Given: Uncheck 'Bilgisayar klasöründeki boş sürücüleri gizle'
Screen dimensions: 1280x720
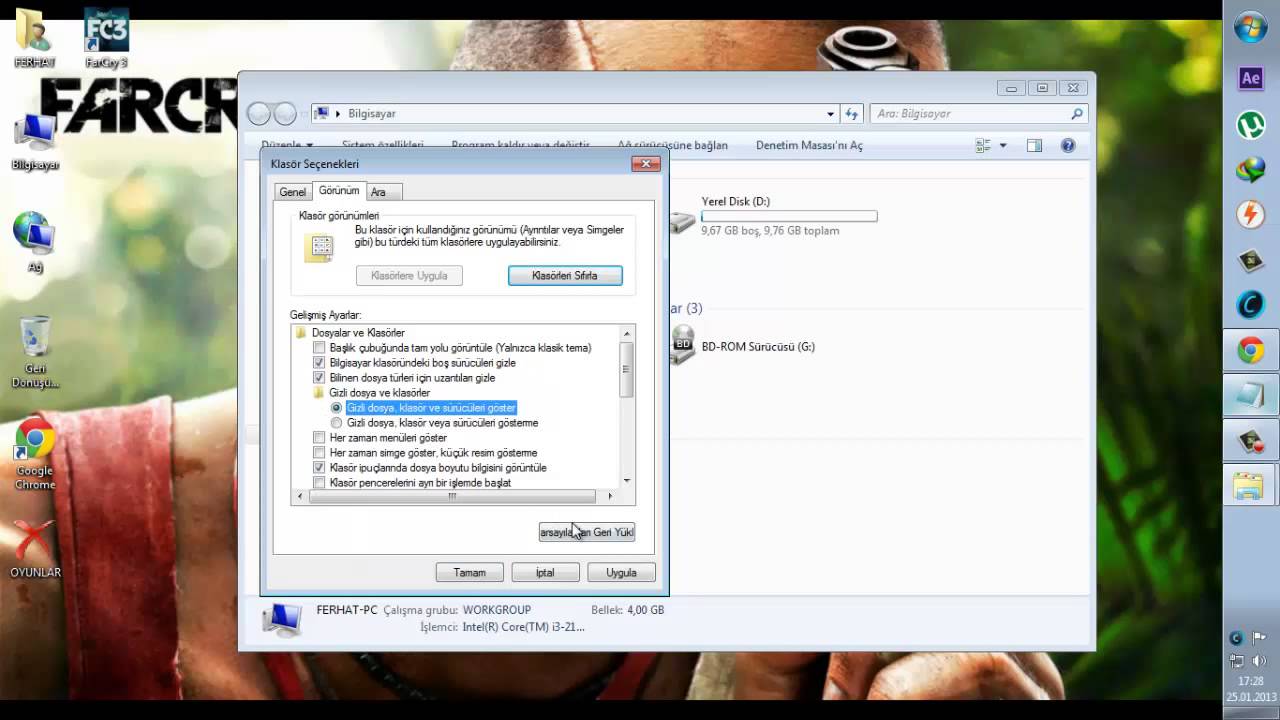Looking at the screenshot, I should 319,362.
